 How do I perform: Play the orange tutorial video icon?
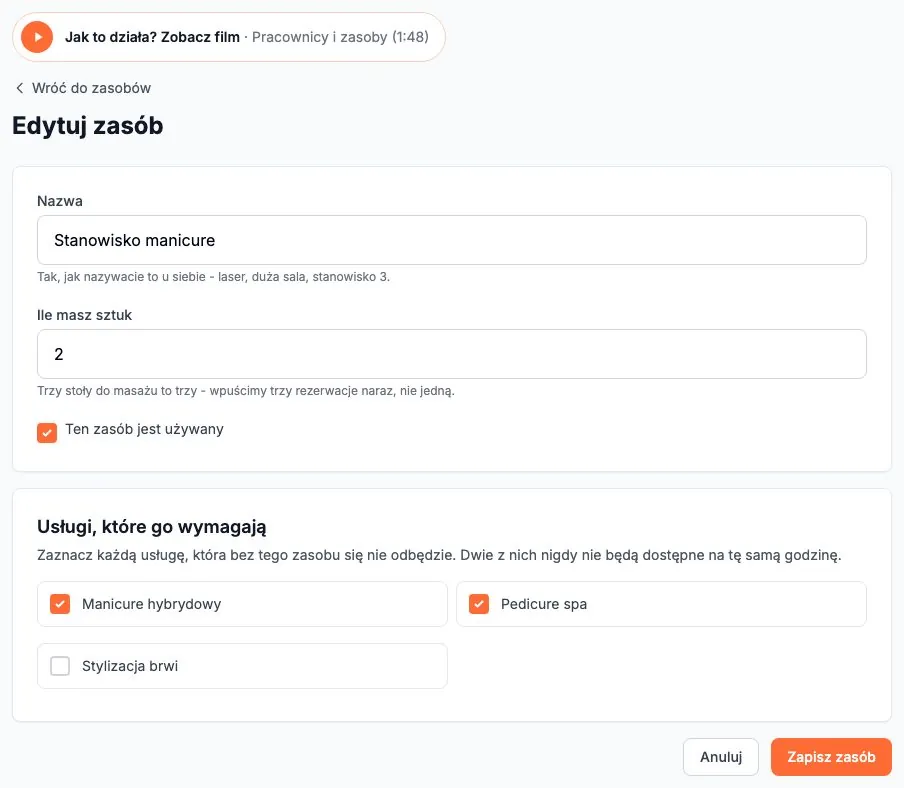pos(37,37)
